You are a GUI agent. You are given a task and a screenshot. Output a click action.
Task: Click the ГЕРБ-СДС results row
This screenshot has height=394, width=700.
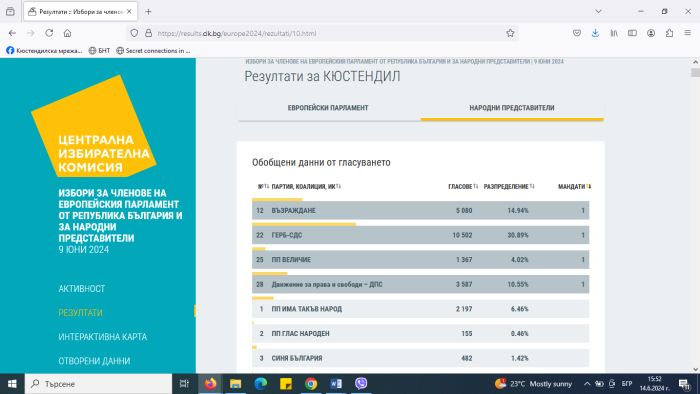421,235
